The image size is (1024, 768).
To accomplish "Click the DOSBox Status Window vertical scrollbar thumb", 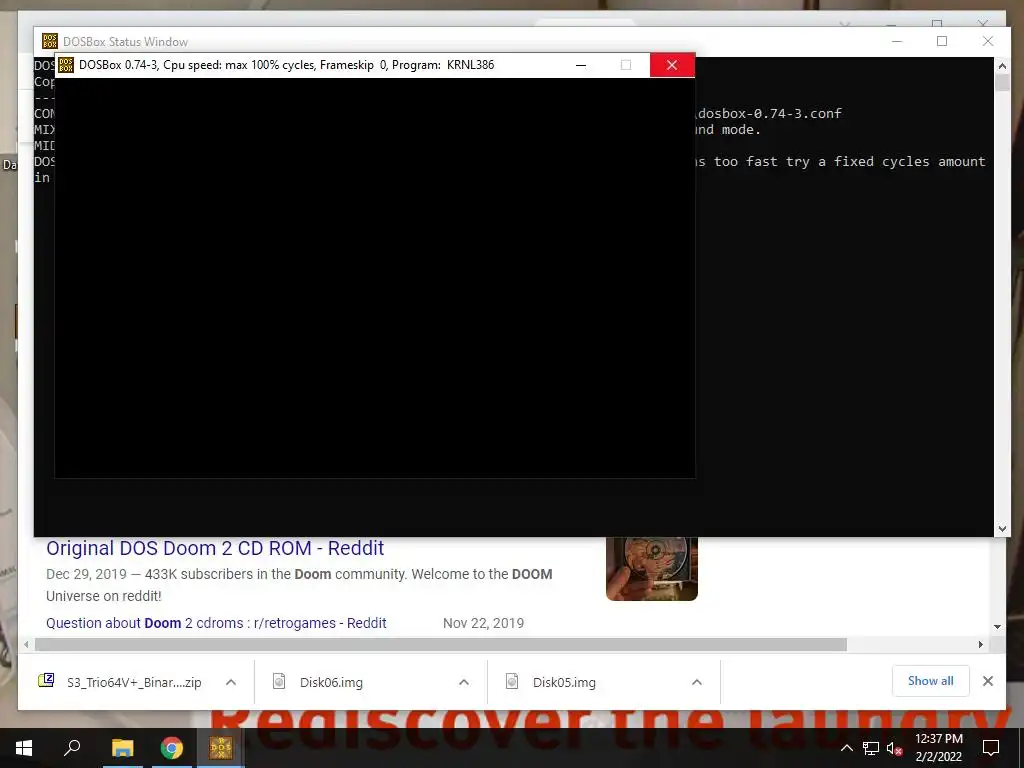I will (1002, 83).
